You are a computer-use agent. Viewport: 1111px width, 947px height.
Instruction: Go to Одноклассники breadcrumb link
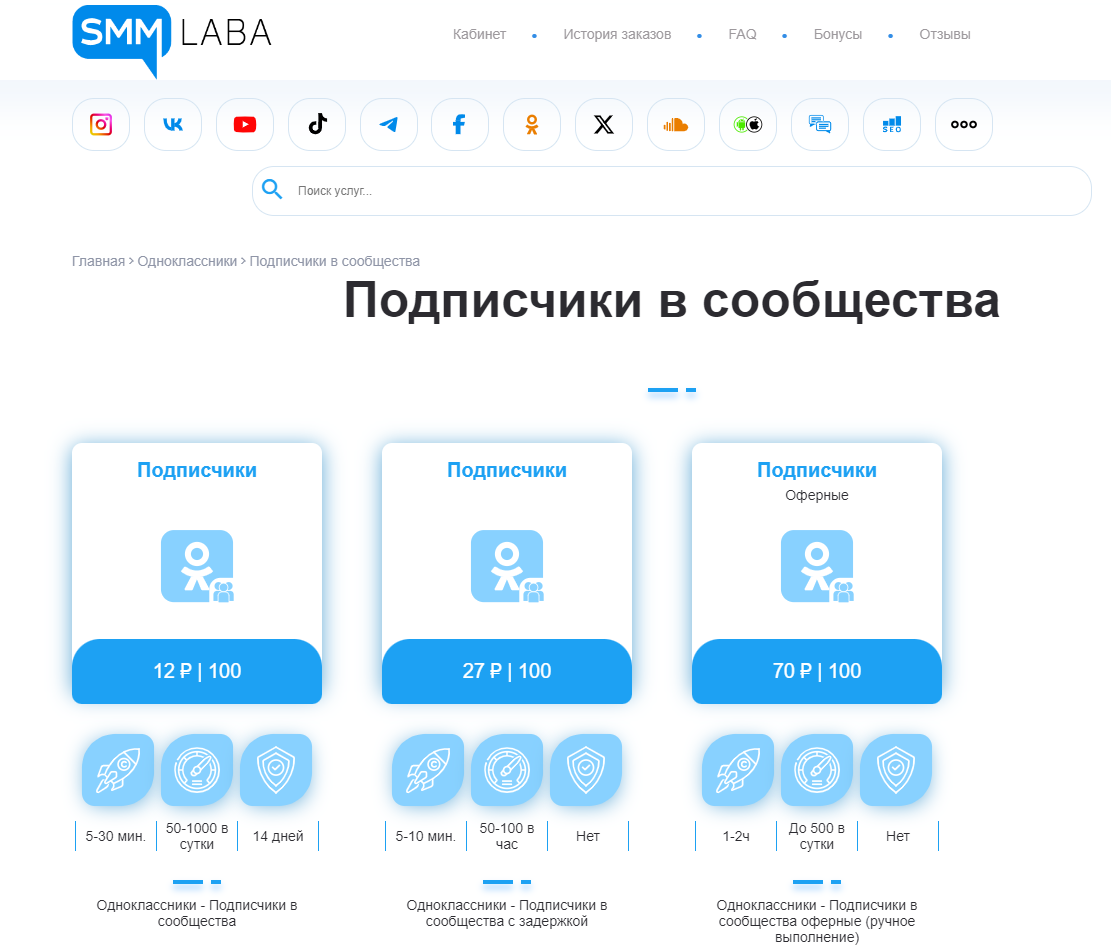(x=187, y=261)
